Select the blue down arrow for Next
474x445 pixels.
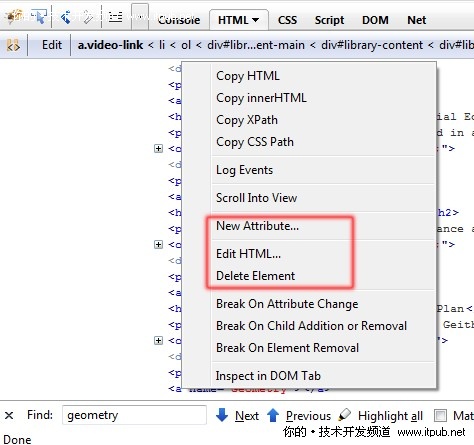[222, 415]
